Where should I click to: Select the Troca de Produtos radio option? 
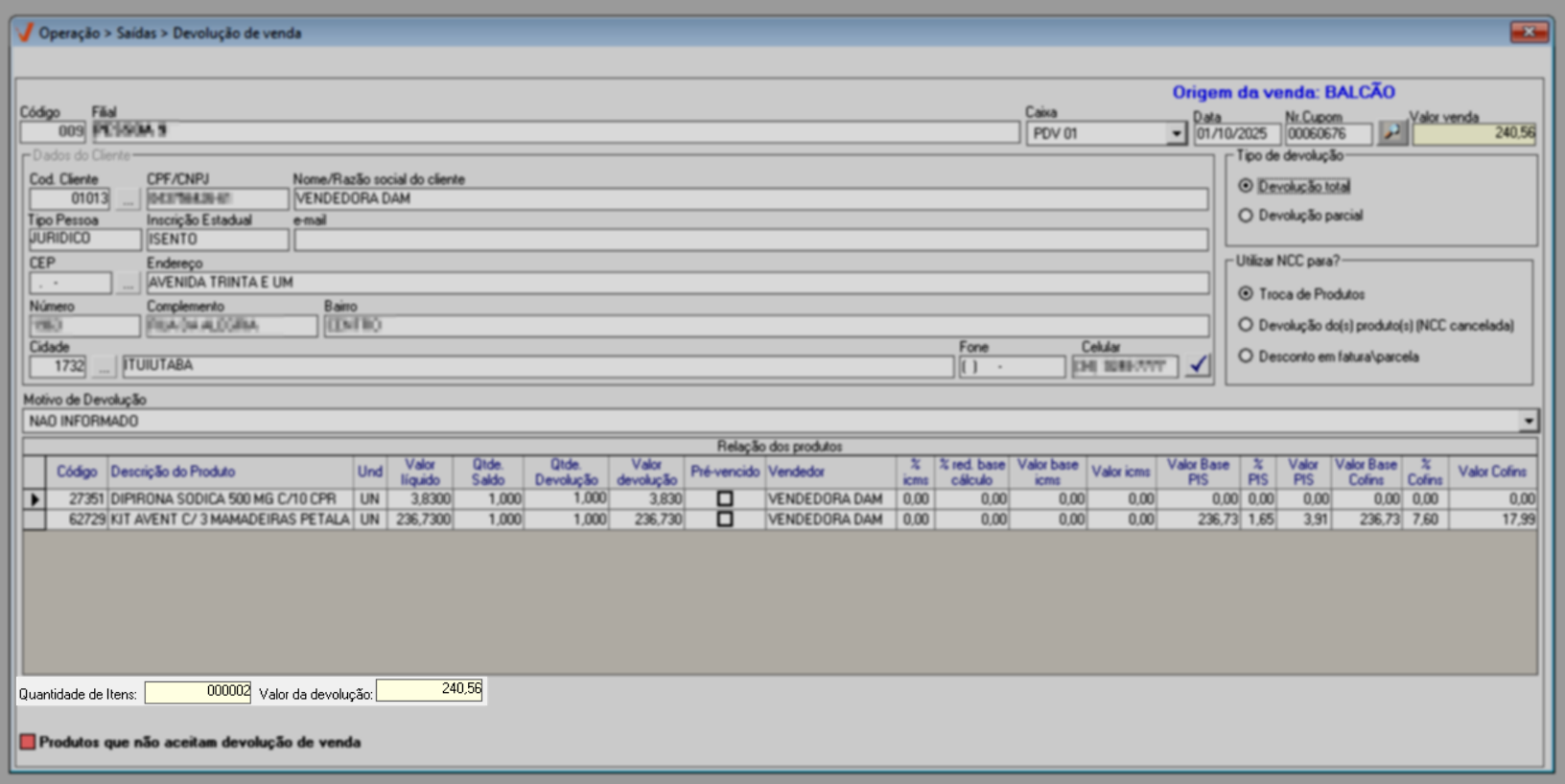tap(1246, 294)
